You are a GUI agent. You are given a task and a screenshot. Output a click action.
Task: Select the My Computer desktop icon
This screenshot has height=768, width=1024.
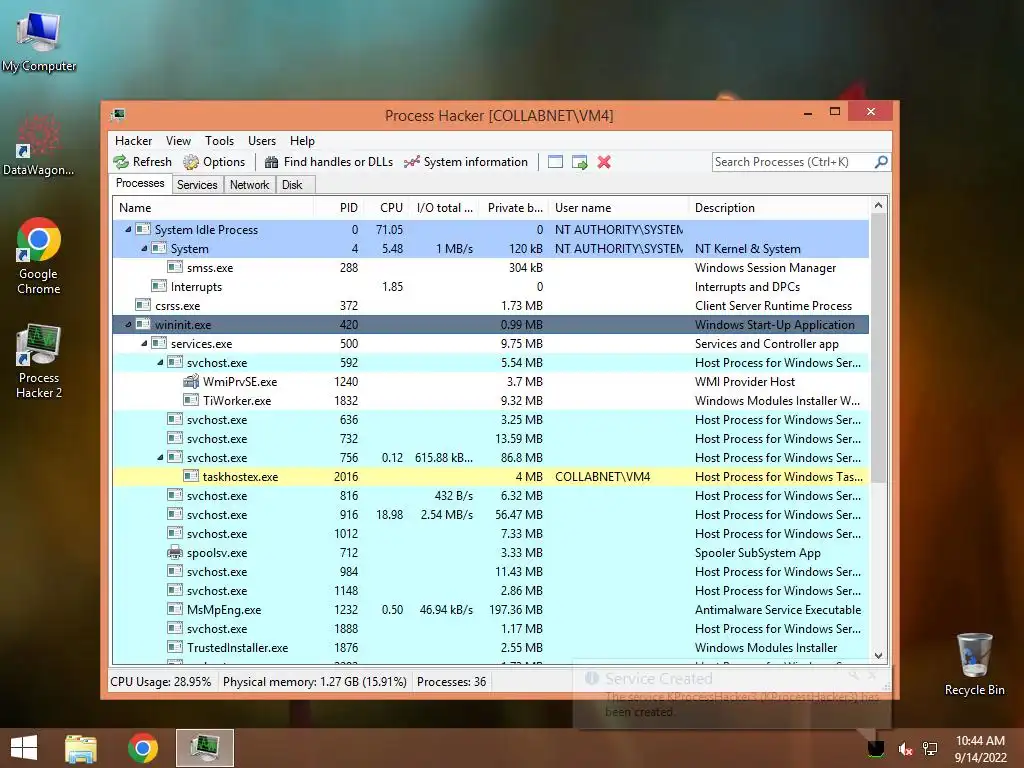(39, 41)
